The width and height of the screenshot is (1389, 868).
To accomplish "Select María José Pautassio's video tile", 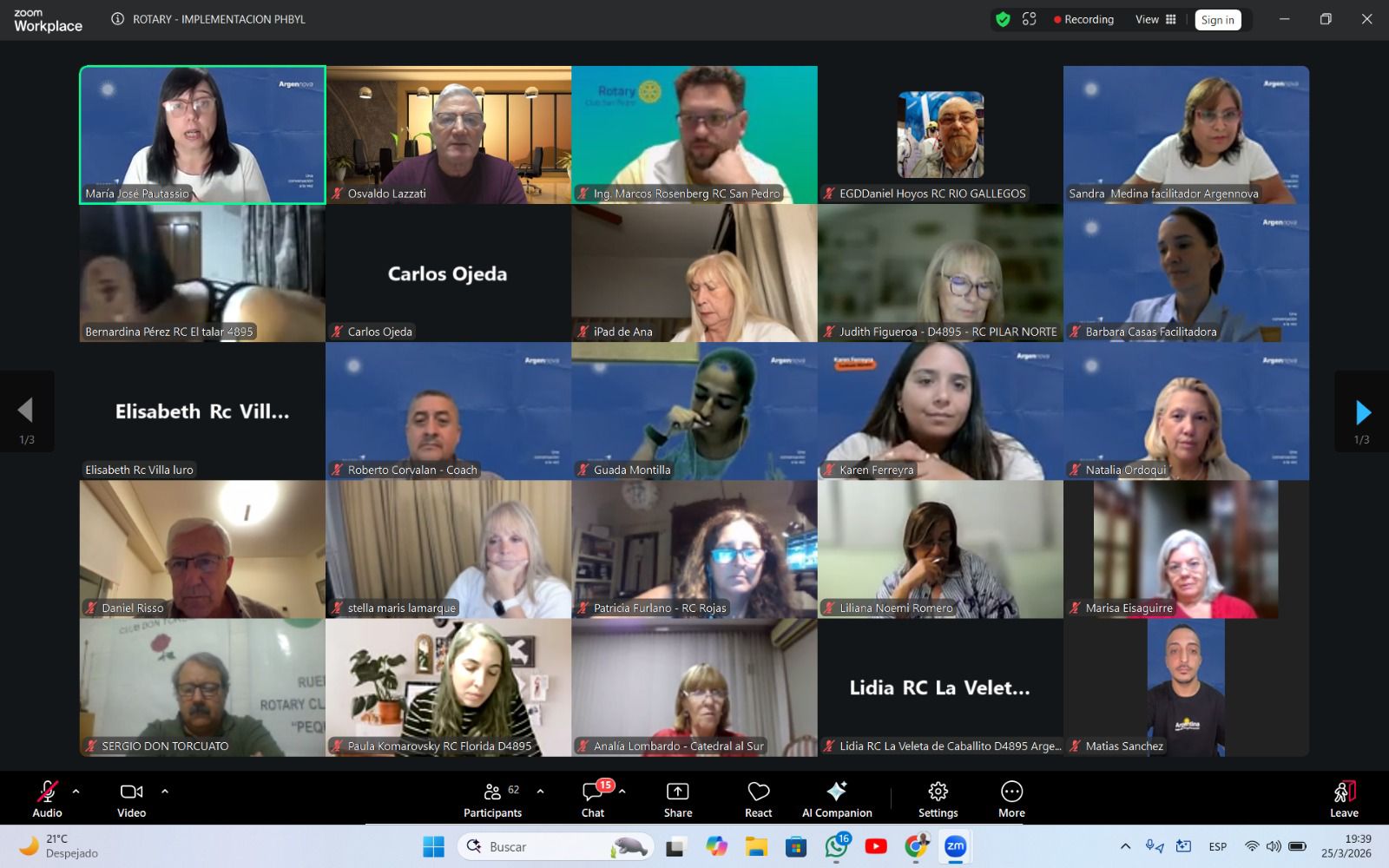I will (202, 135).
